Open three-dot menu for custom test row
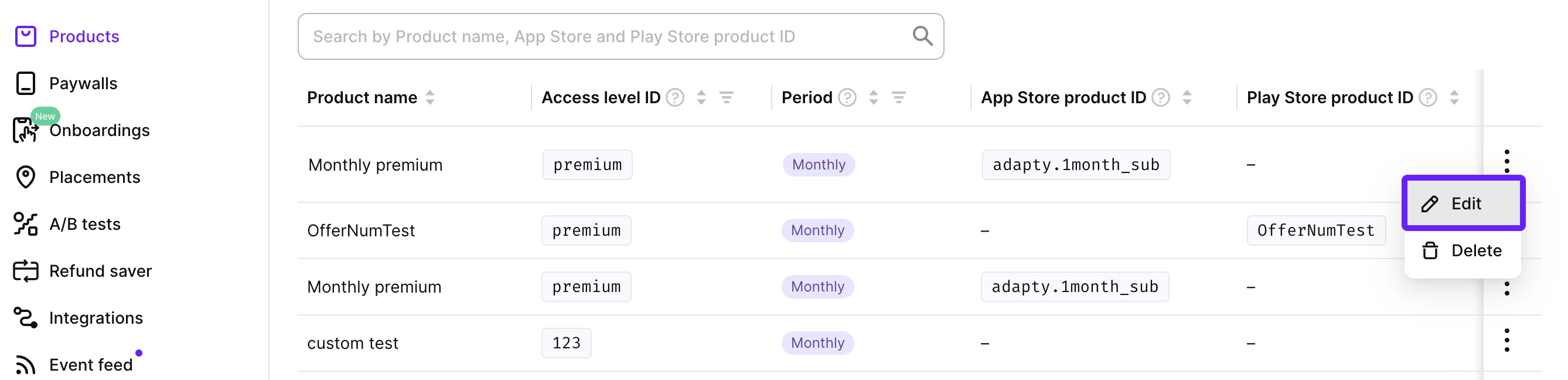1568x380 pixels. coord(1506,340)
